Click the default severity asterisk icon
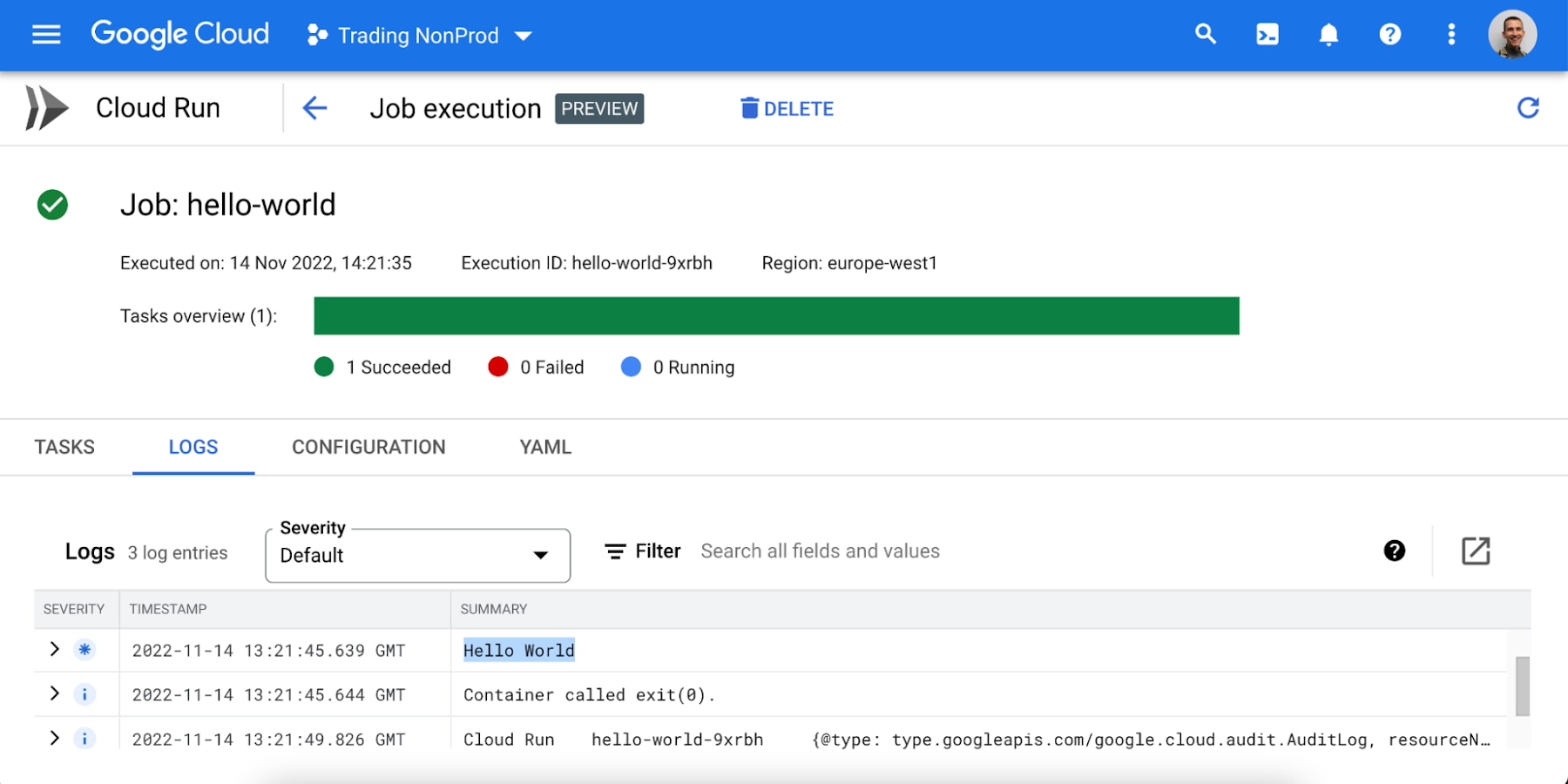Screen dimensions: 1568x784 84,650
